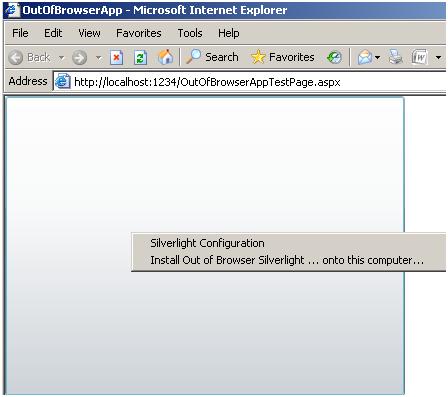Open the File menu
Screen dimensions: 448x397
pos(20,33)
